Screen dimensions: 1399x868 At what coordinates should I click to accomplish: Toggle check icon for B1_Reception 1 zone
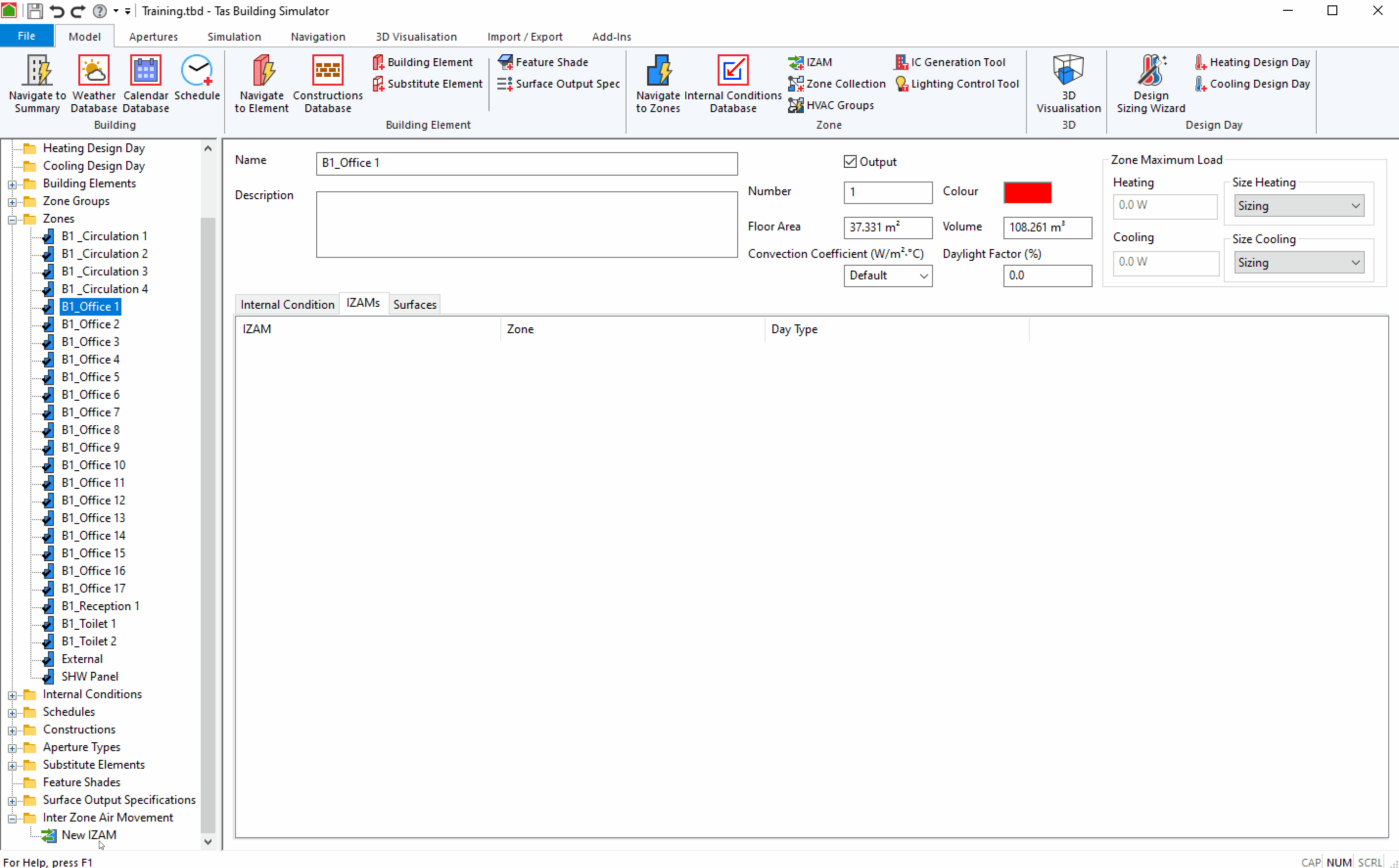49,606
